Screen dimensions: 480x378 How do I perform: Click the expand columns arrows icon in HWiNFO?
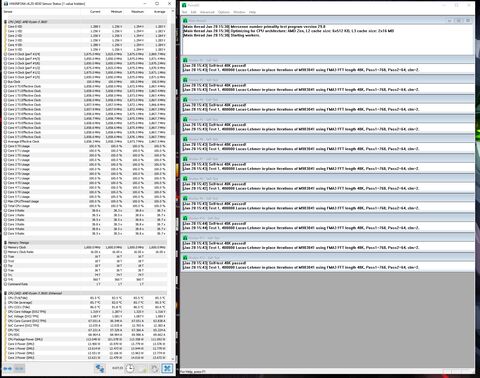tap(7, 368)
